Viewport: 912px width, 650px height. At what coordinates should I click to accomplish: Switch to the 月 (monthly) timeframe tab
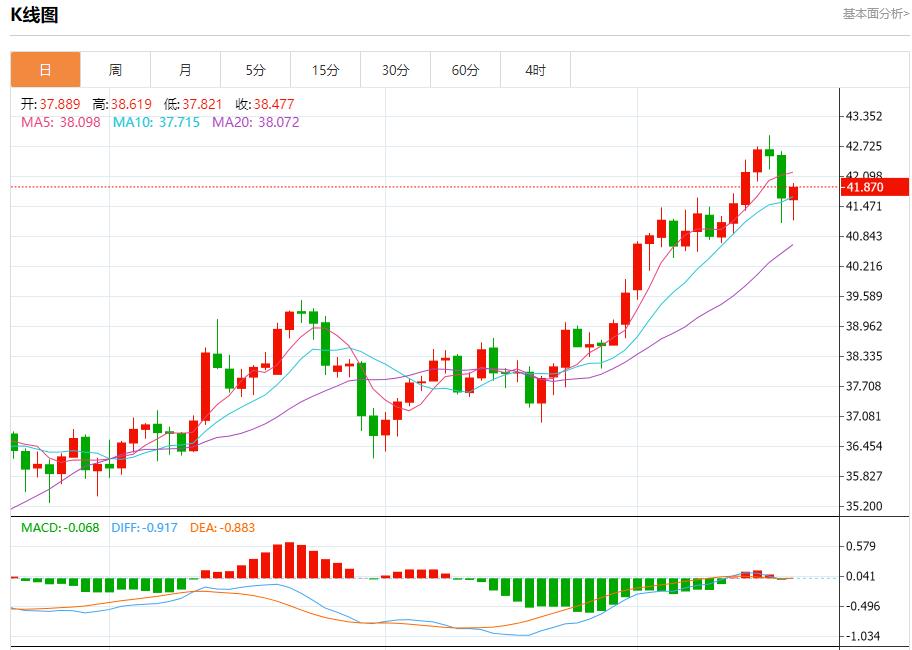[x=184, y=70]
